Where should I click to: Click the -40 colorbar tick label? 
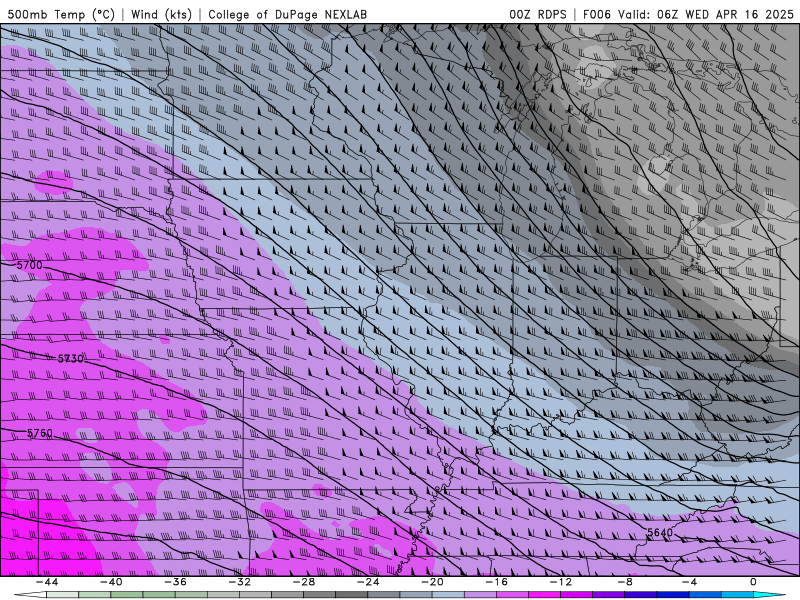click(111, 582)
